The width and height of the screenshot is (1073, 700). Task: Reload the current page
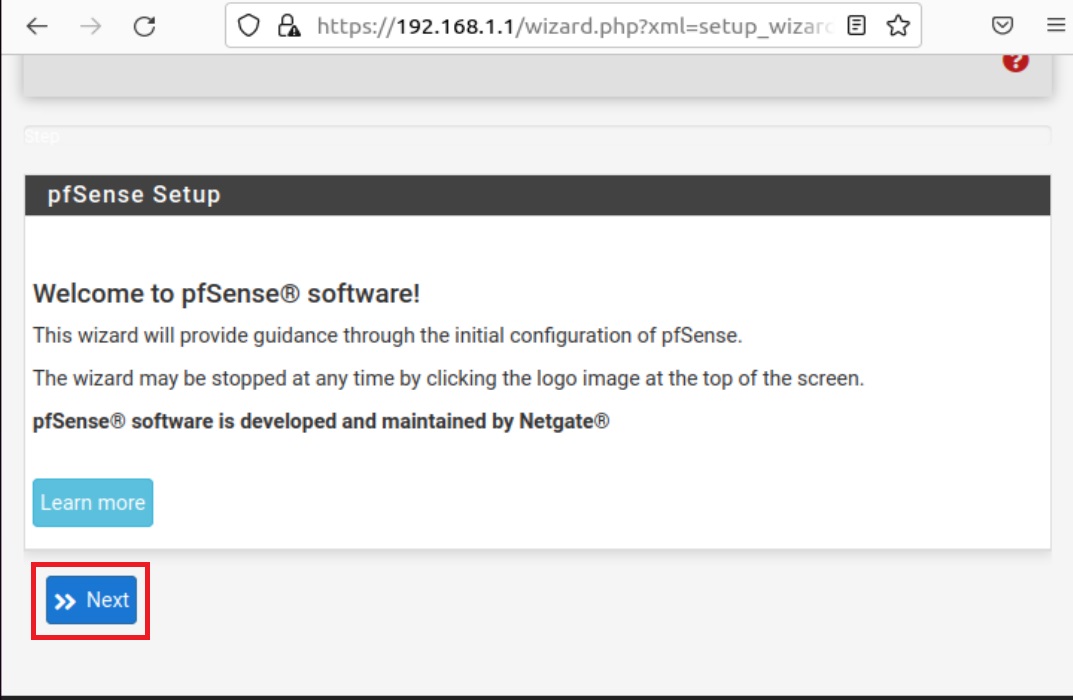144,26
